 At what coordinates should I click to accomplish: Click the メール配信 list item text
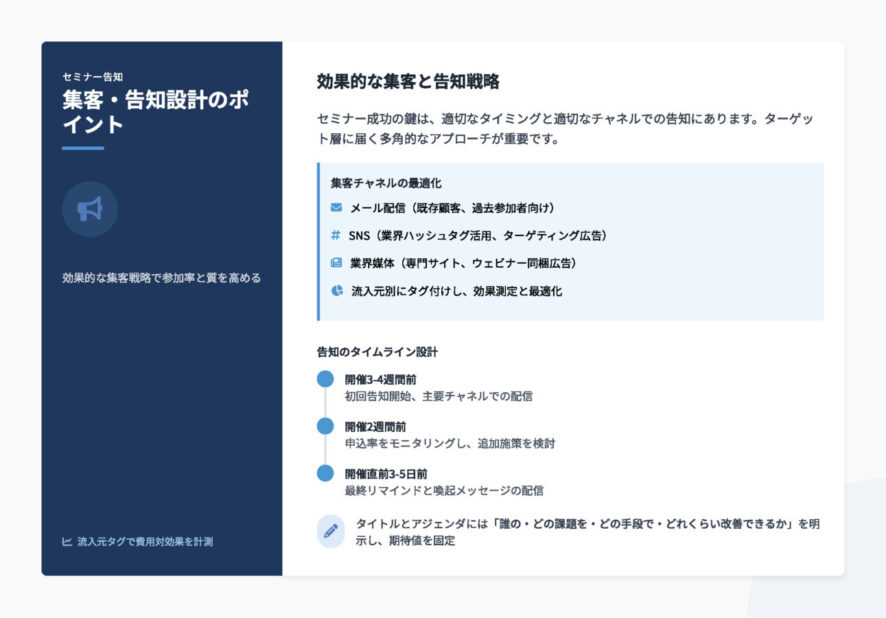[x=452, y=208]
